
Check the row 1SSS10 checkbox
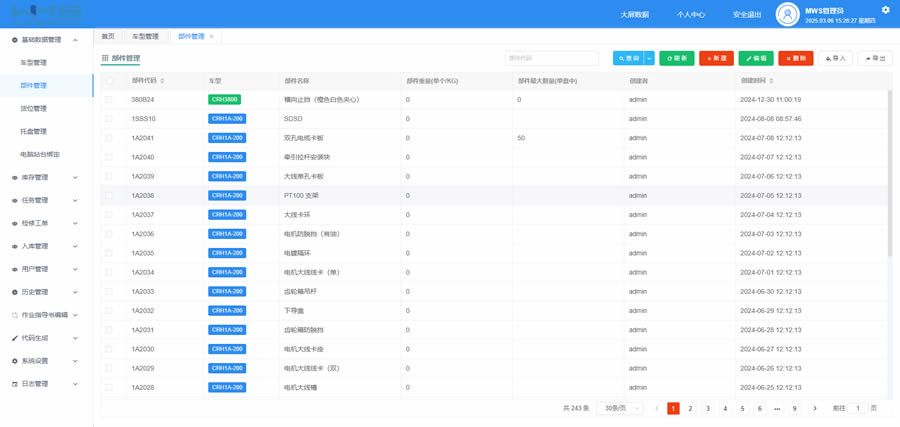pos(109,119)
